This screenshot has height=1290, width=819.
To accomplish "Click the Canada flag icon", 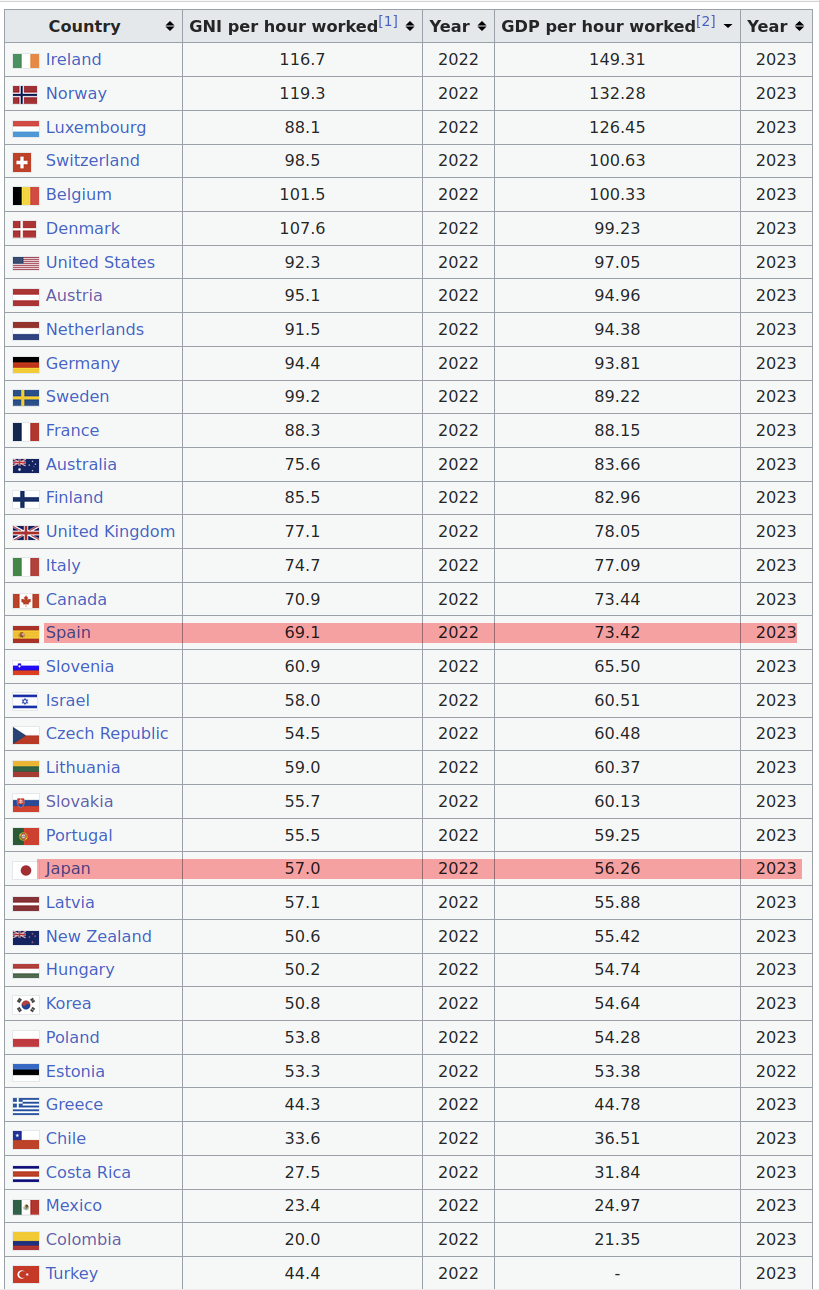I will click(26, 600).
